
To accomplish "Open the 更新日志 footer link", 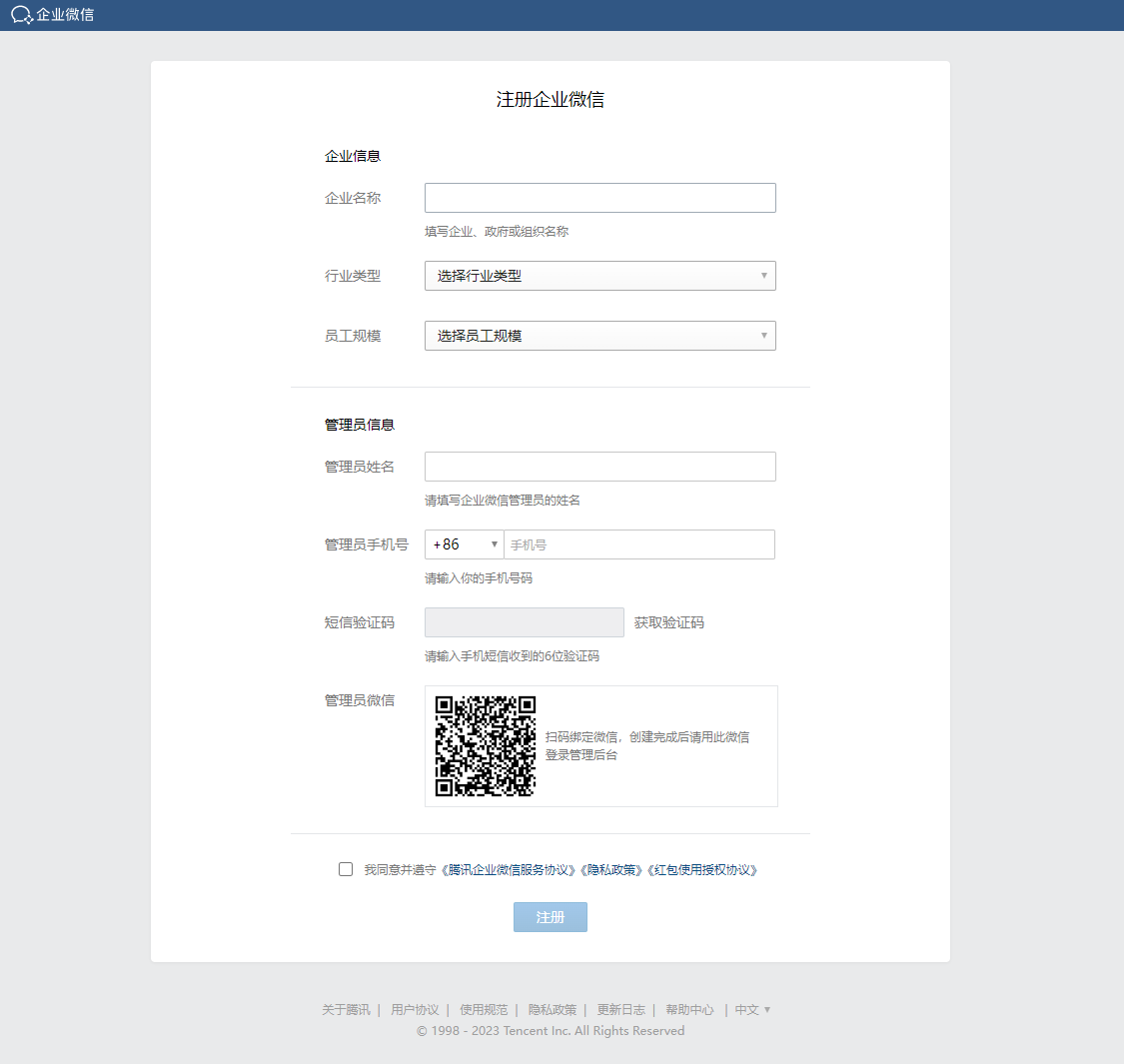I will click(x=620, y=1010).
